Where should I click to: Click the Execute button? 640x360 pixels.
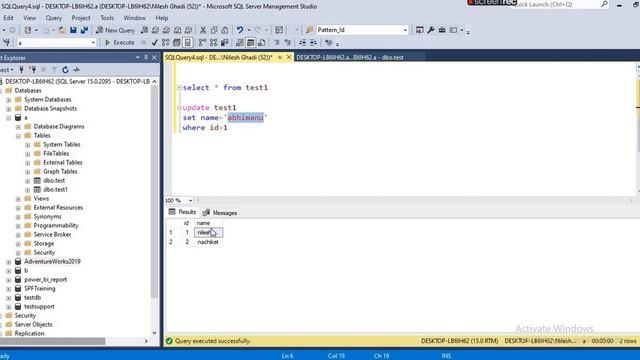point(120,42)
